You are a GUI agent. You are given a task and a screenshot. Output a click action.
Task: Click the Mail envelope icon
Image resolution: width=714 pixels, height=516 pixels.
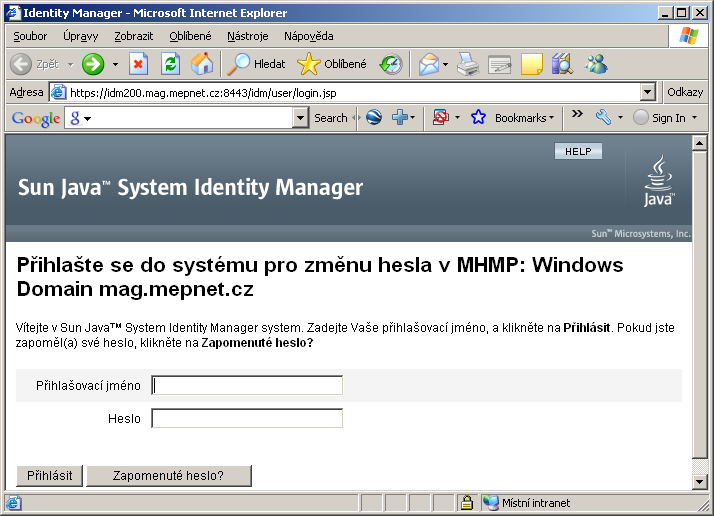point(428,64)
